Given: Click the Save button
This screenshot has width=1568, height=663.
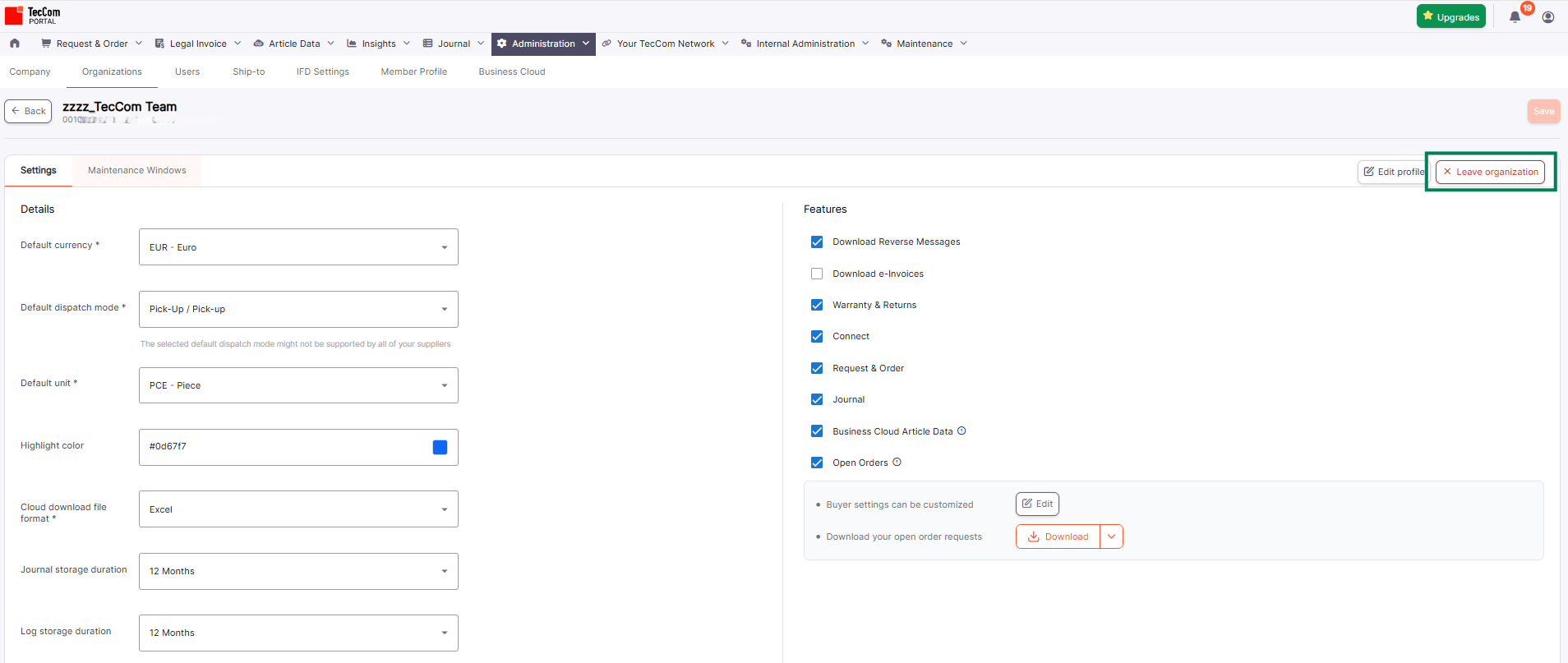Looking at the screenshot, I should click(1543, 111).
